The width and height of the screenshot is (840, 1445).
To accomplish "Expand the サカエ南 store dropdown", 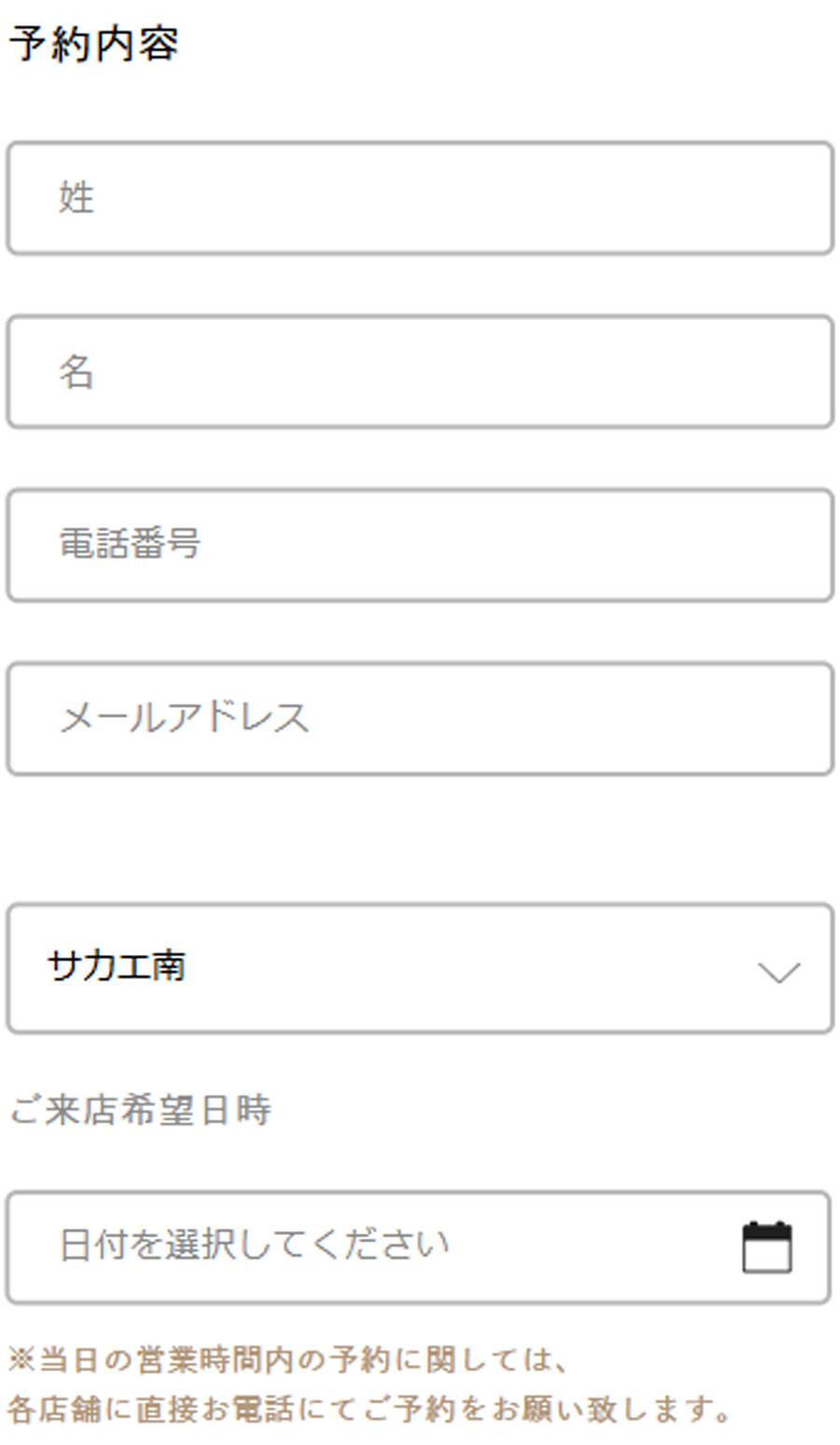I will click(419, 968).
